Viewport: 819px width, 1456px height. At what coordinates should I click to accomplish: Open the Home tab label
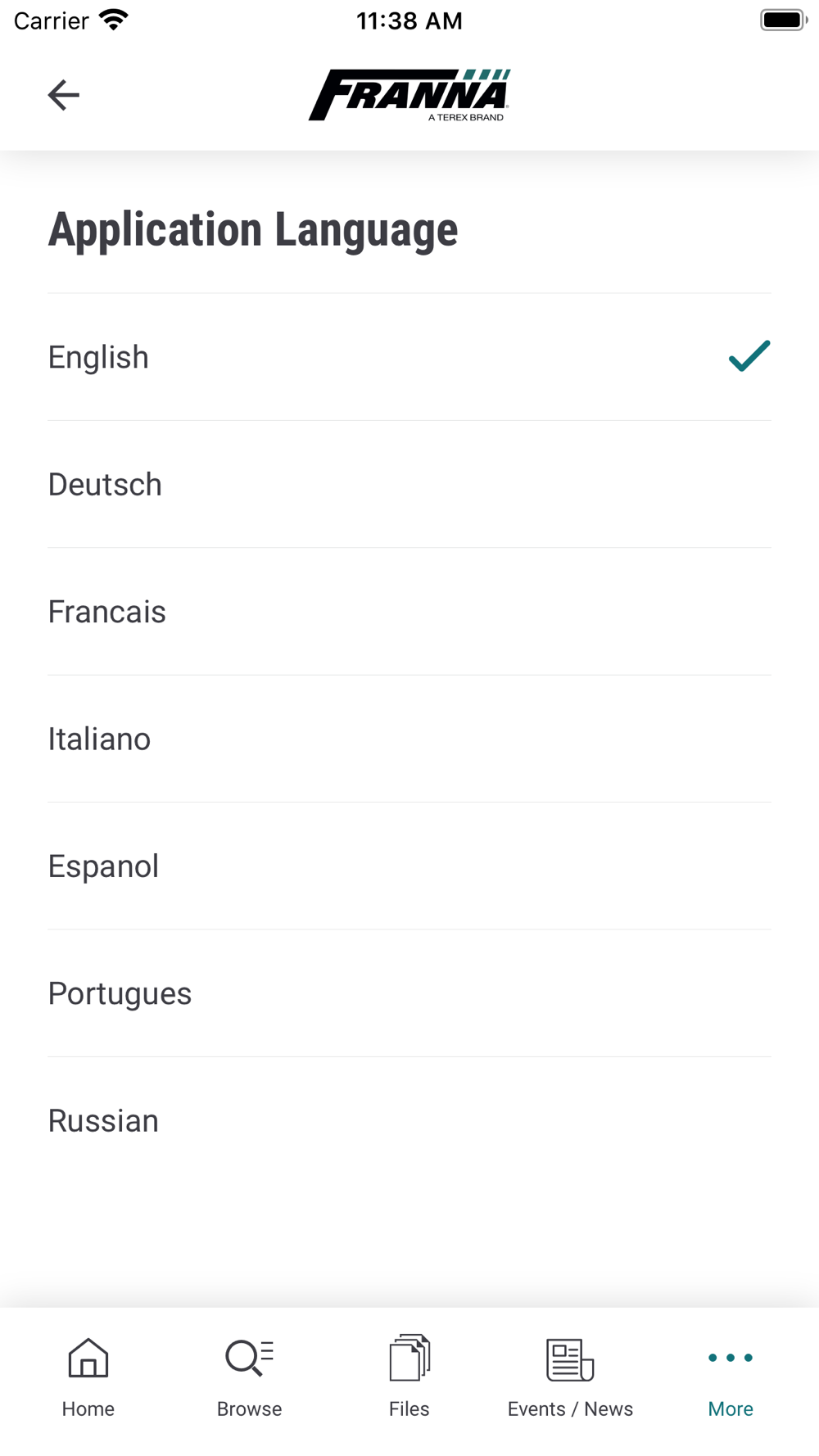coord(88,1409)
